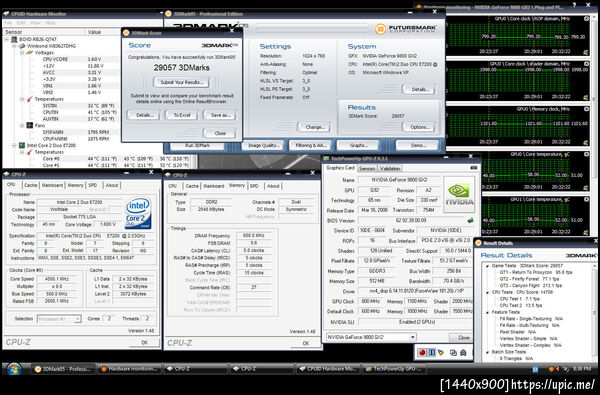Open Details in 3DMark Score dialog
The height and width of the screenshot is (395, 600).
point(143,115)
